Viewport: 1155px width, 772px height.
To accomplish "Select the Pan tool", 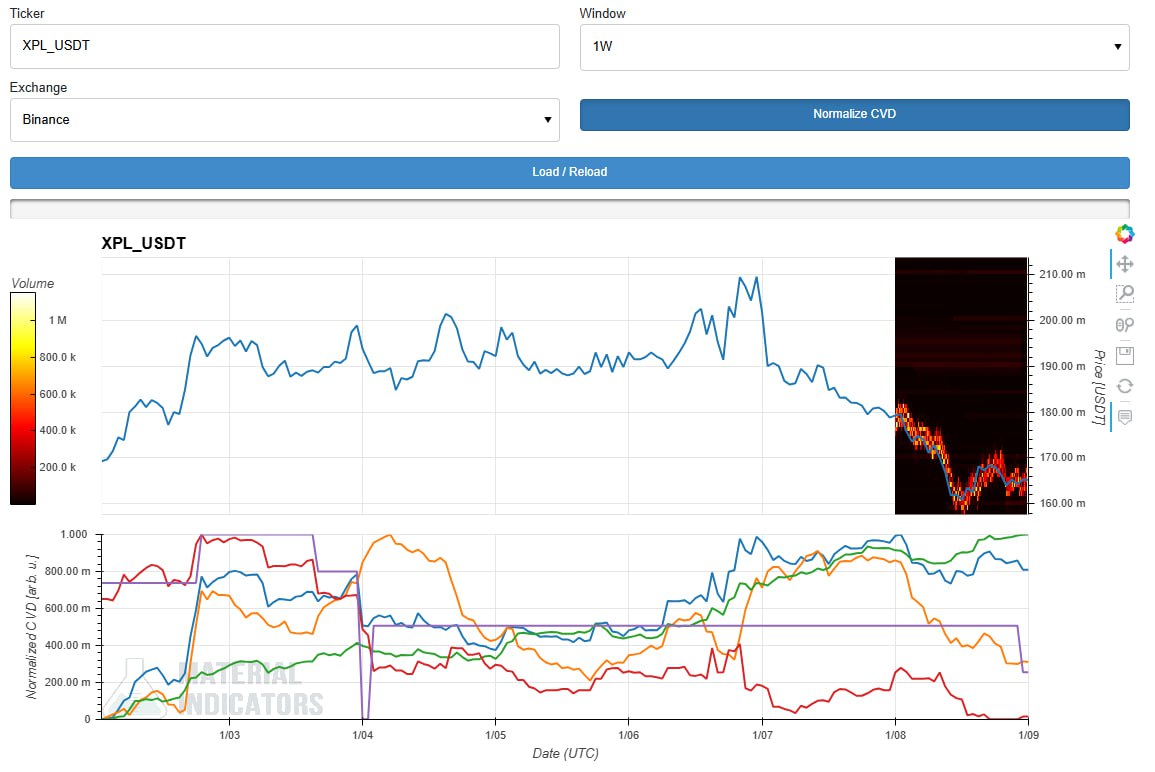I will coord(1125,264).
